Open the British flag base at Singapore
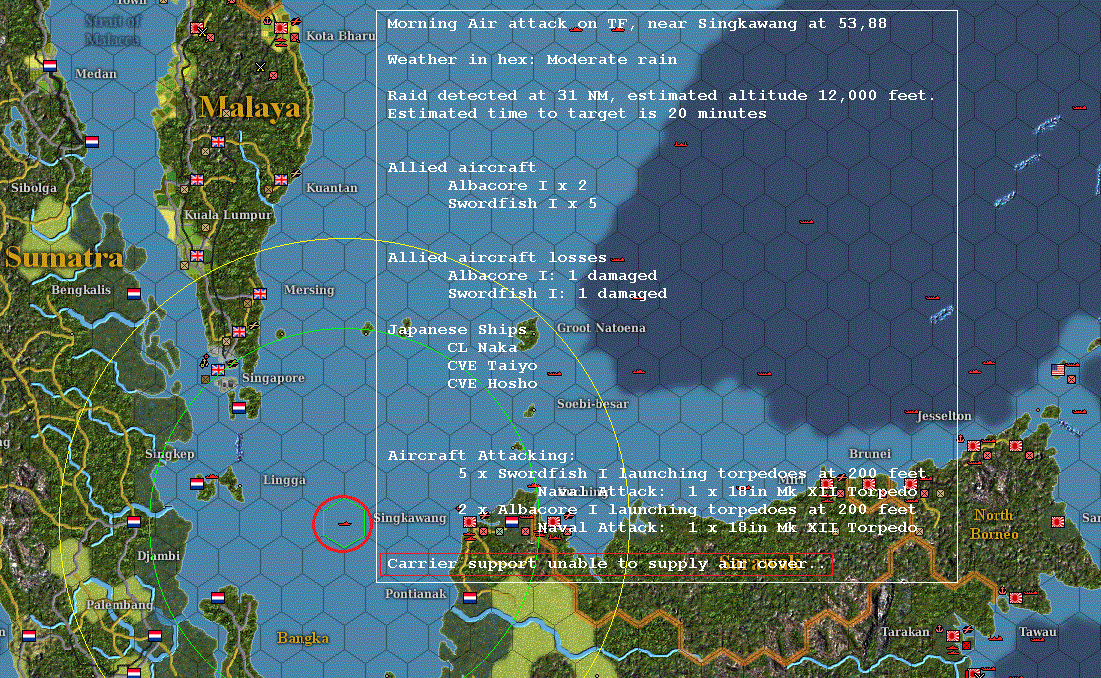1101x678 pixels. 218,369
